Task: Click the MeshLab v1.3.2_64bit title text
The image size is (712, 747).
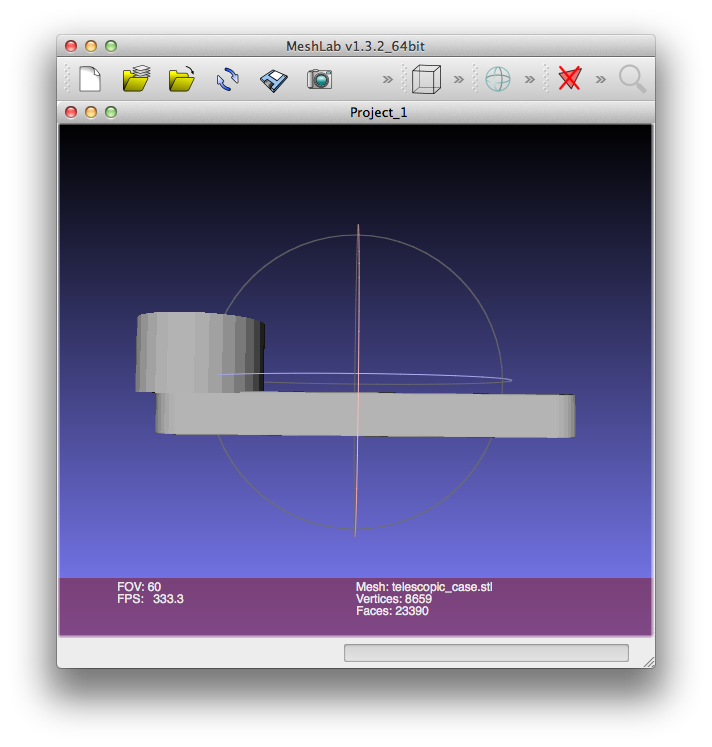Action: click(x=355, y=46)
